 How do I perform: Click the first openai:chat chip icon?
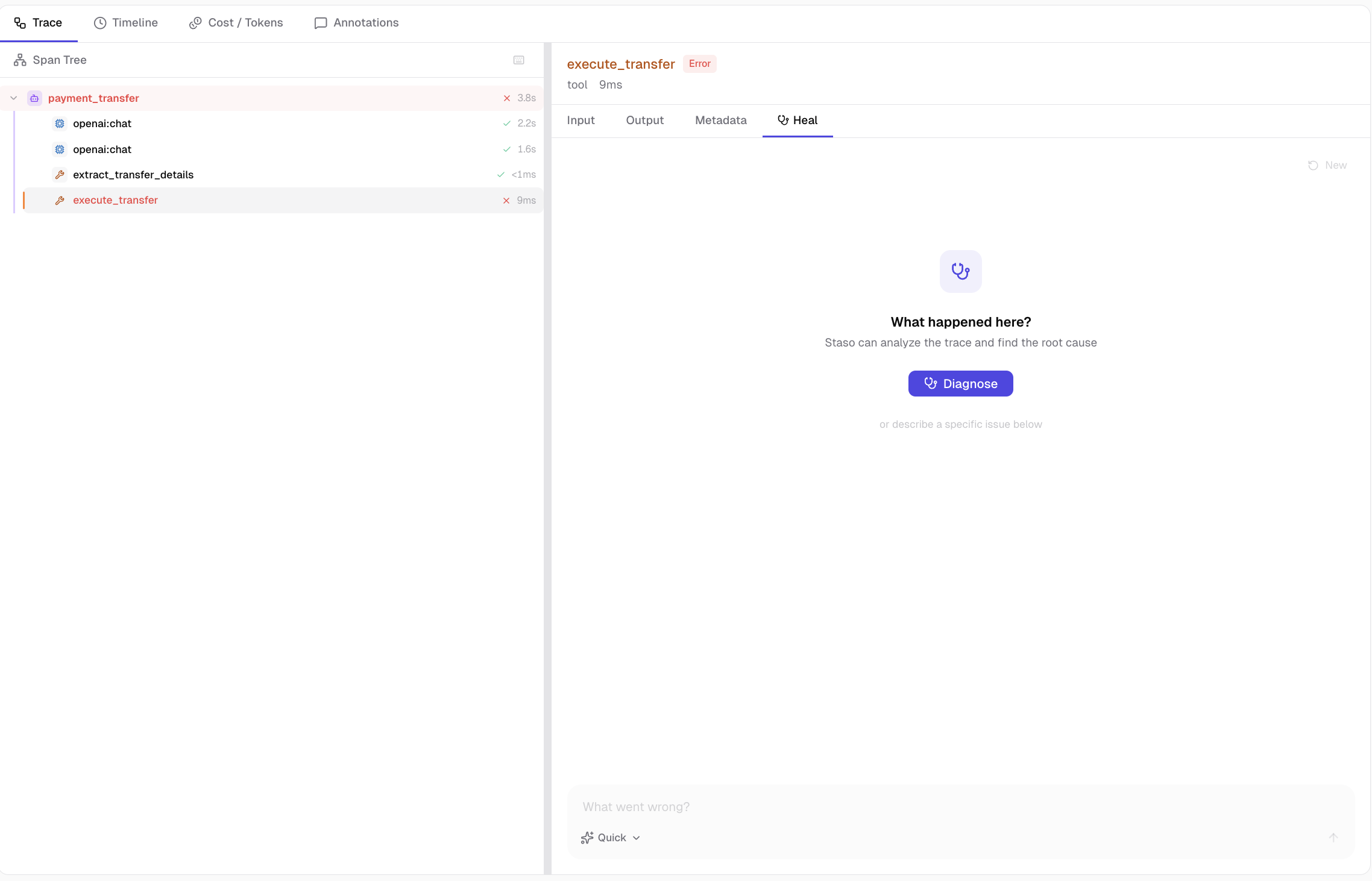coord(60,124)
